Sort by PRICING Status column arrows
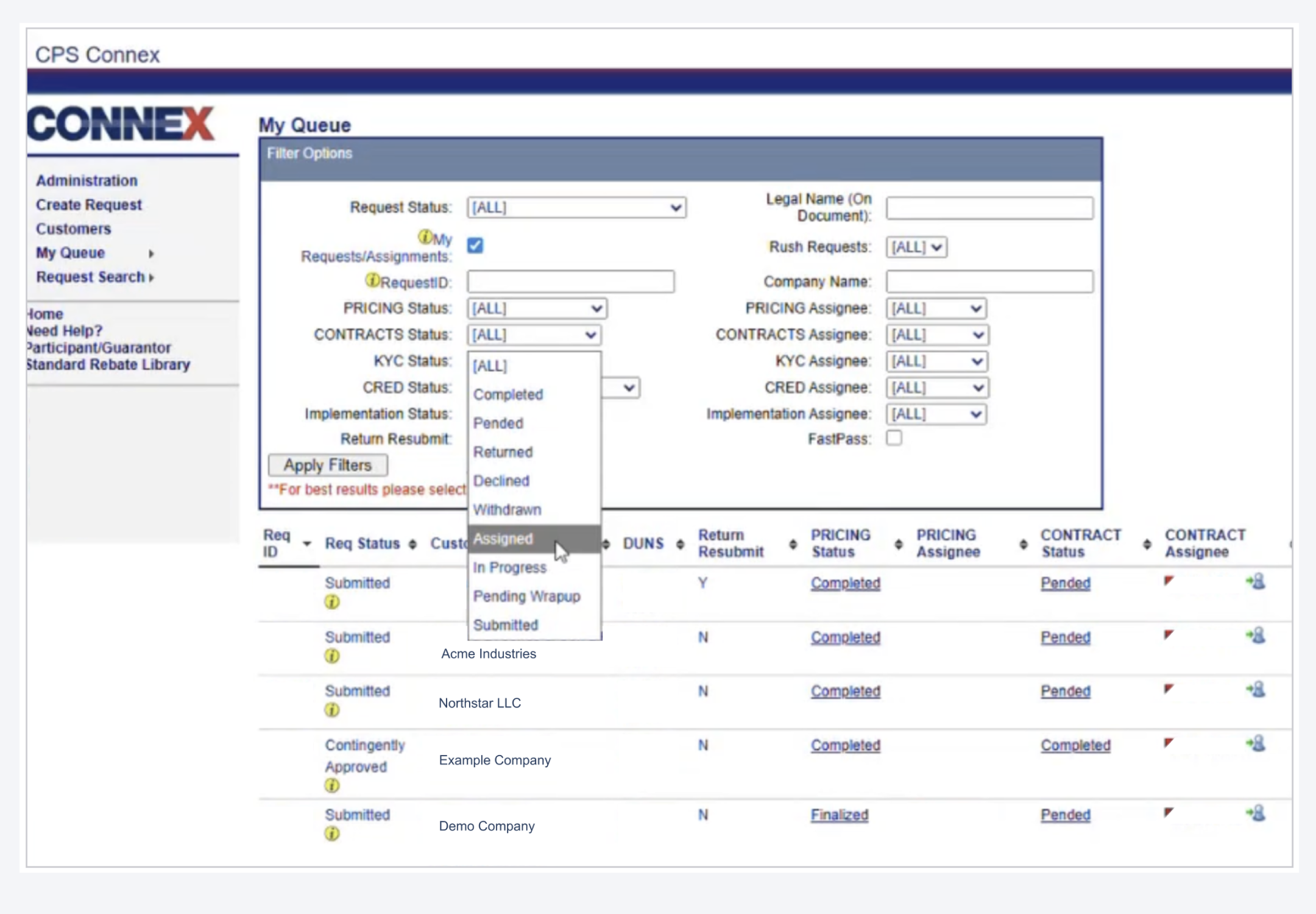The width and height of the screenshot is (1316, 914). (899, 544)
